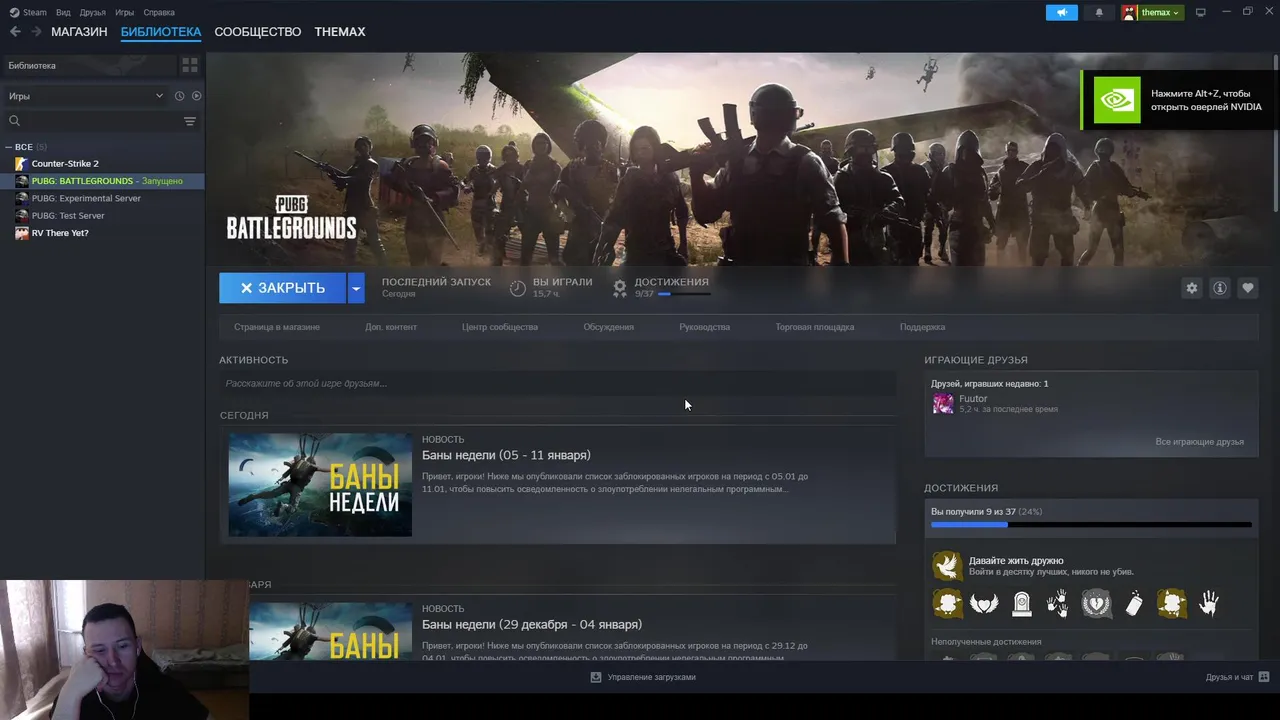
Task: Open the dropdown arrow next to ЗАКРЫТЬ
Action: (356, 288)
